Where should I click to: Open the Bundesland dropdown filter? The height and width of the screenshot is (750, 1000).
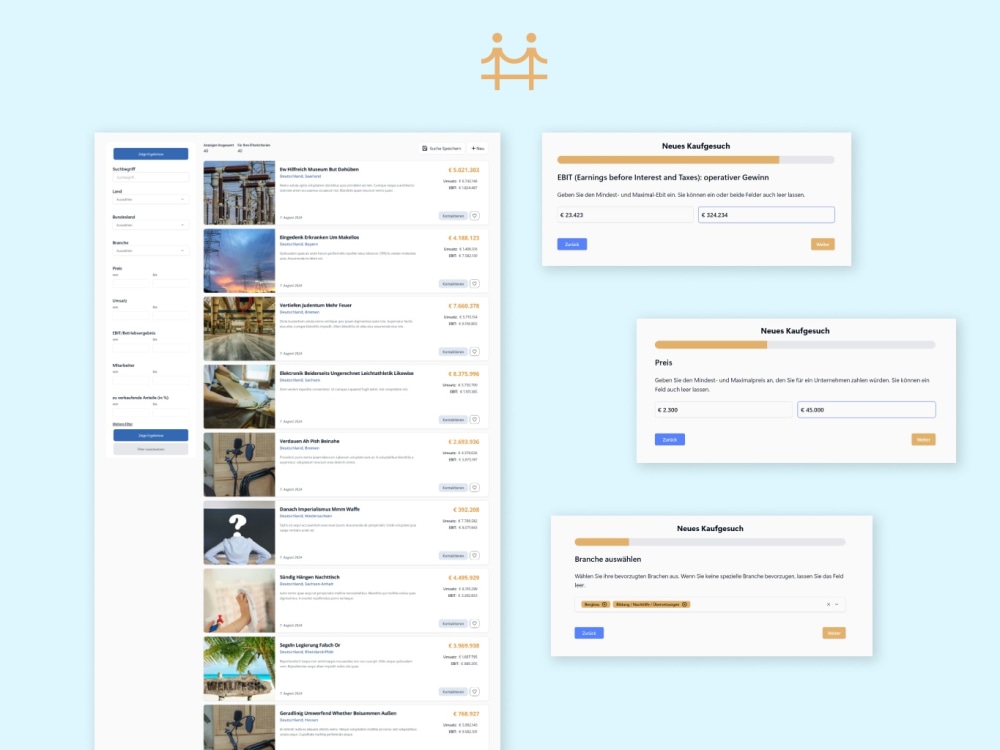[151, 225]
